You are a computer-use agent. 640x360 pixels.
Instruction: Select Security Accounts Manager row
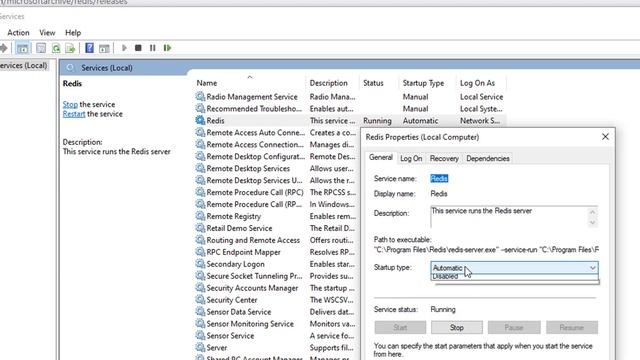pyautogui.click(x=277, y=288)
